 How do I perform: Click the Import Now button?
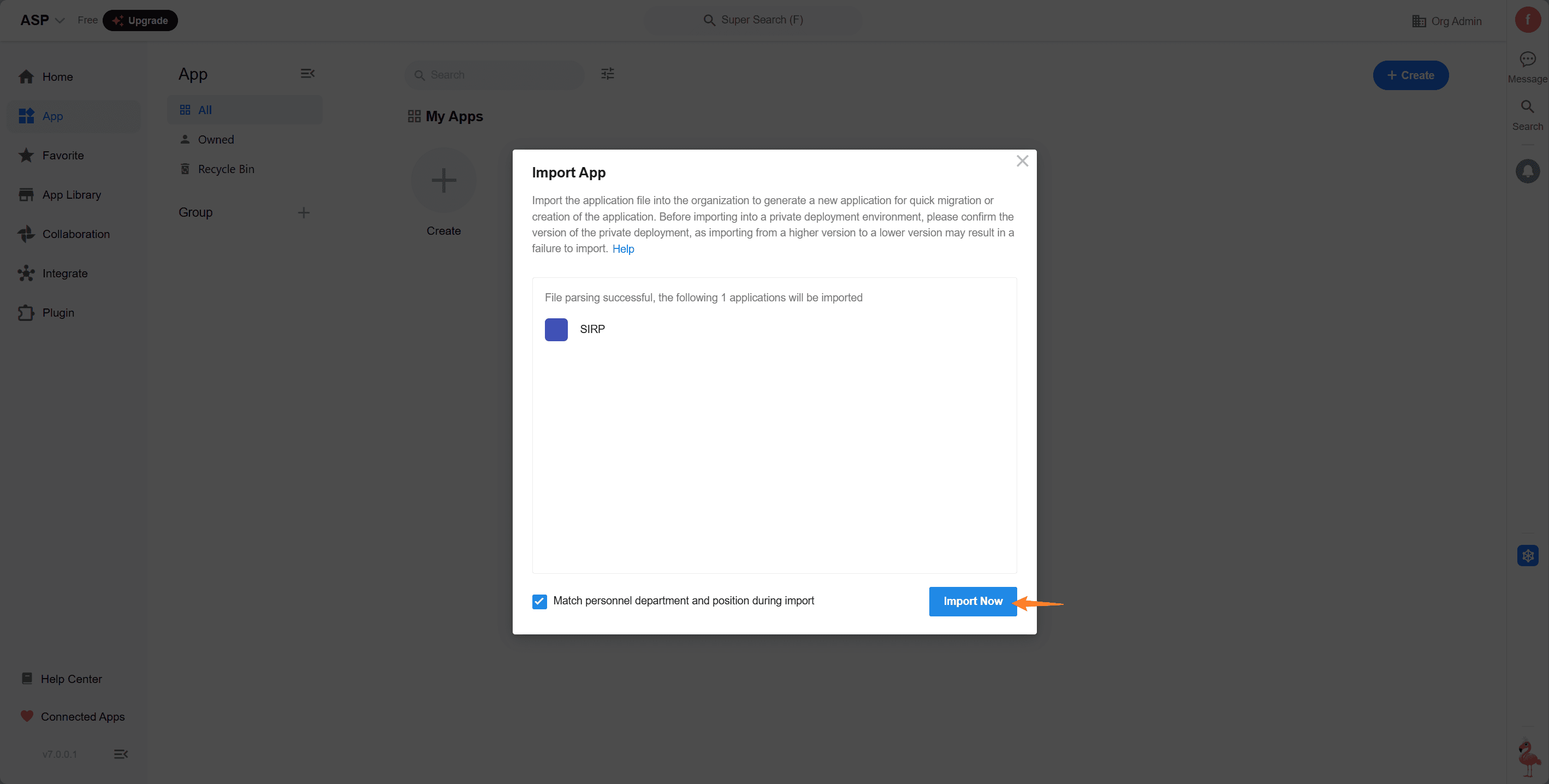[972, 601]
